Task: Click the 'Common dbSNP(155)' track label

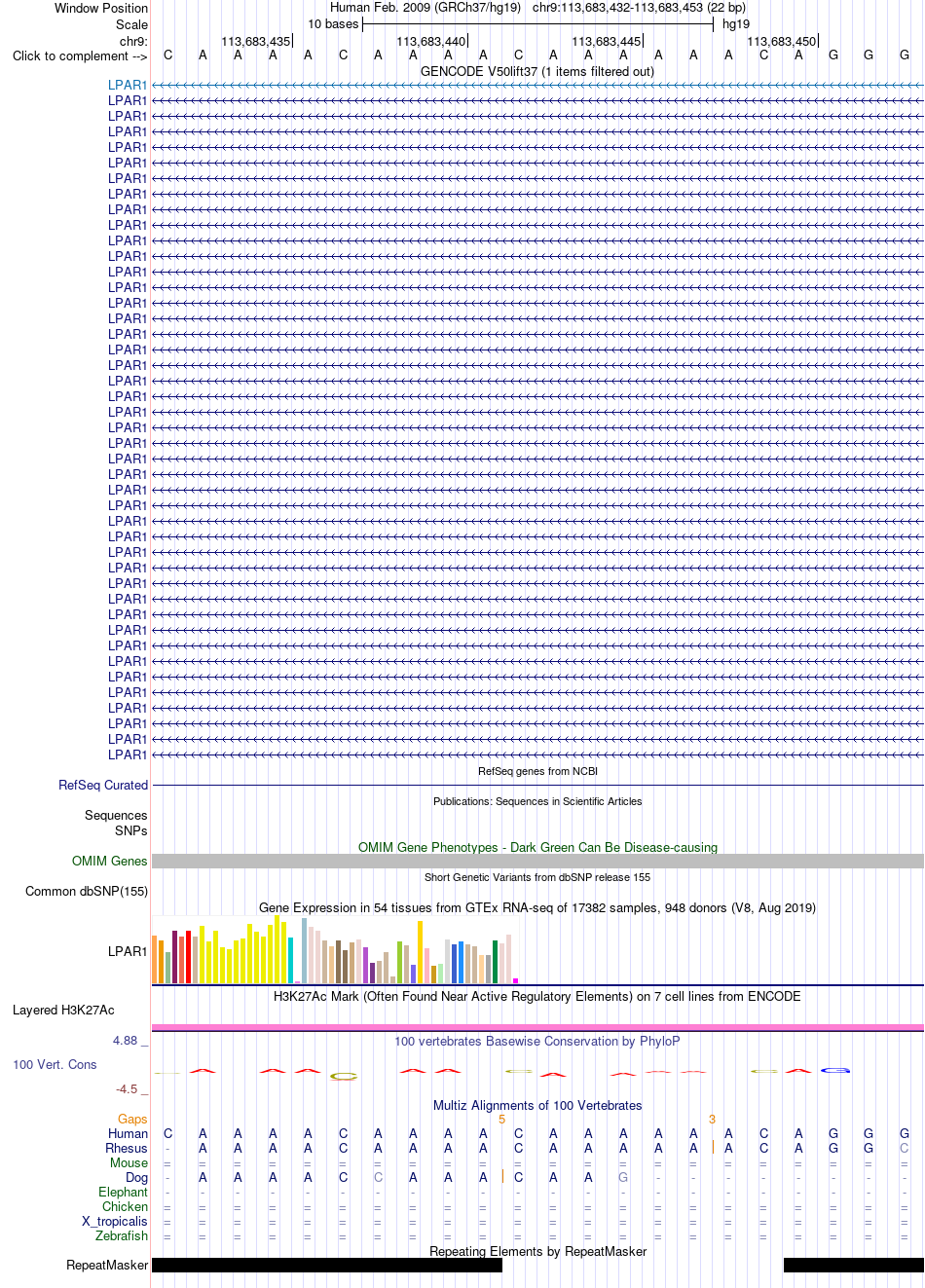Action: (87, 891)
